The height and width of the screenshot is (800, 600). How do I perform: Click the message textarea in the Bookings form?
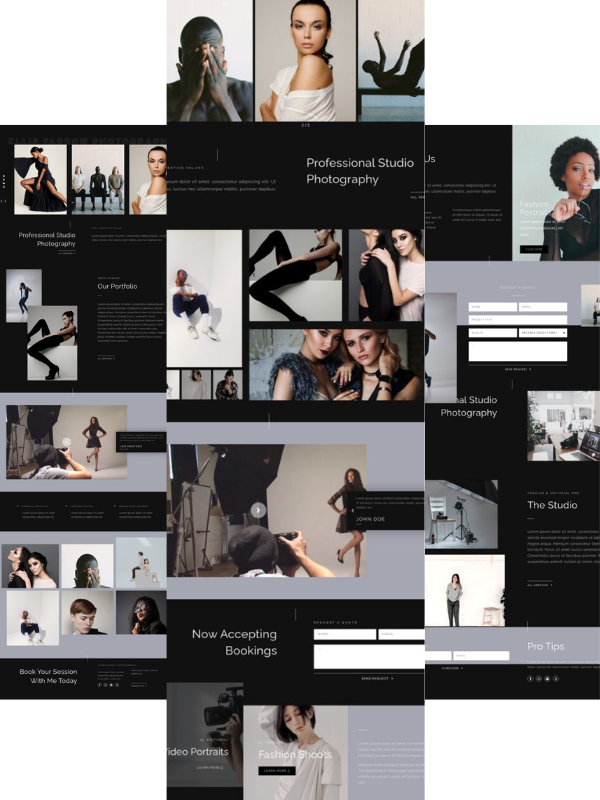coord(368,656)
